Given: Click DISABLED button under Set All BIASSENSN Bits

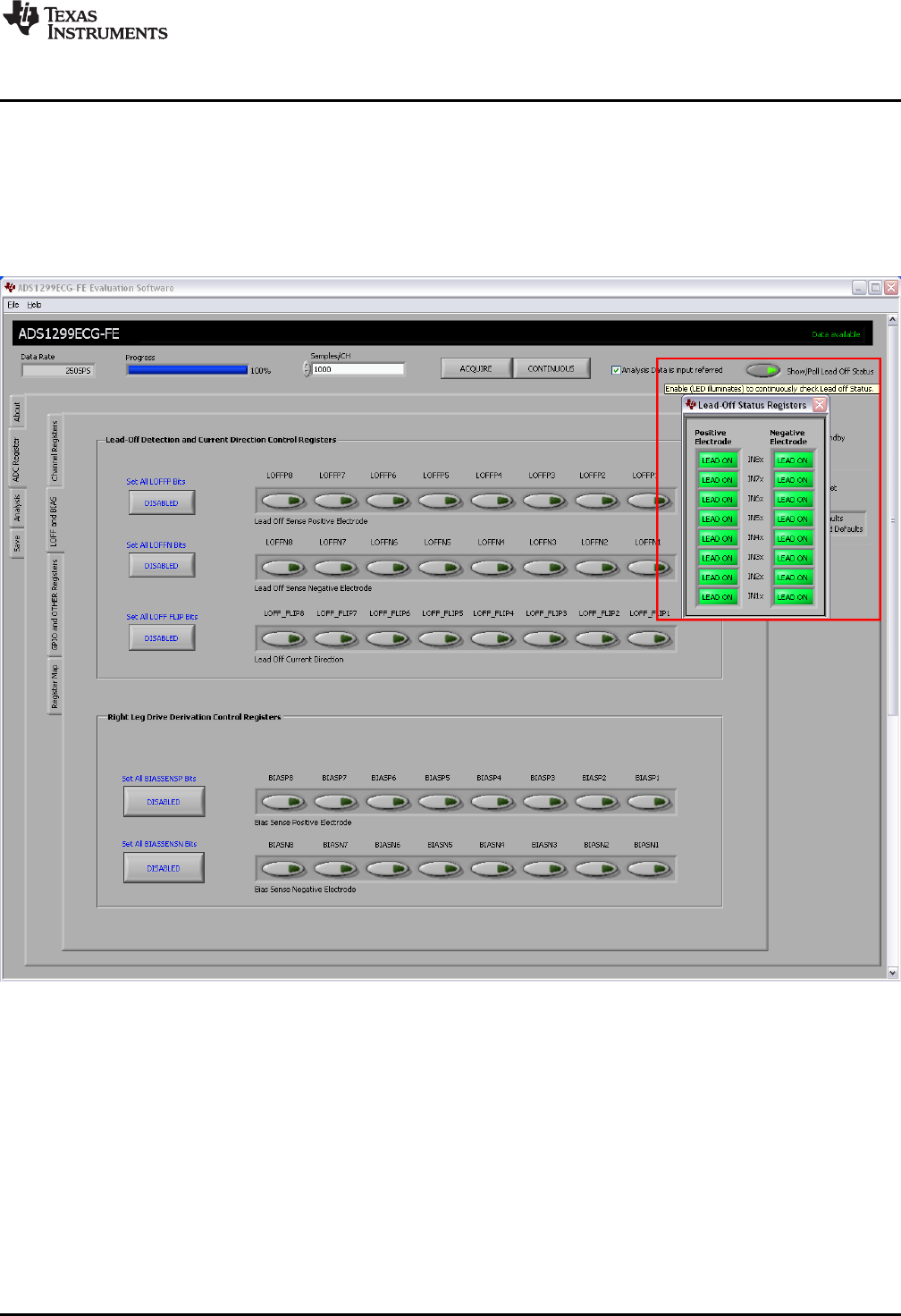Looking at the screenshot, I should (x=164, y=867).
